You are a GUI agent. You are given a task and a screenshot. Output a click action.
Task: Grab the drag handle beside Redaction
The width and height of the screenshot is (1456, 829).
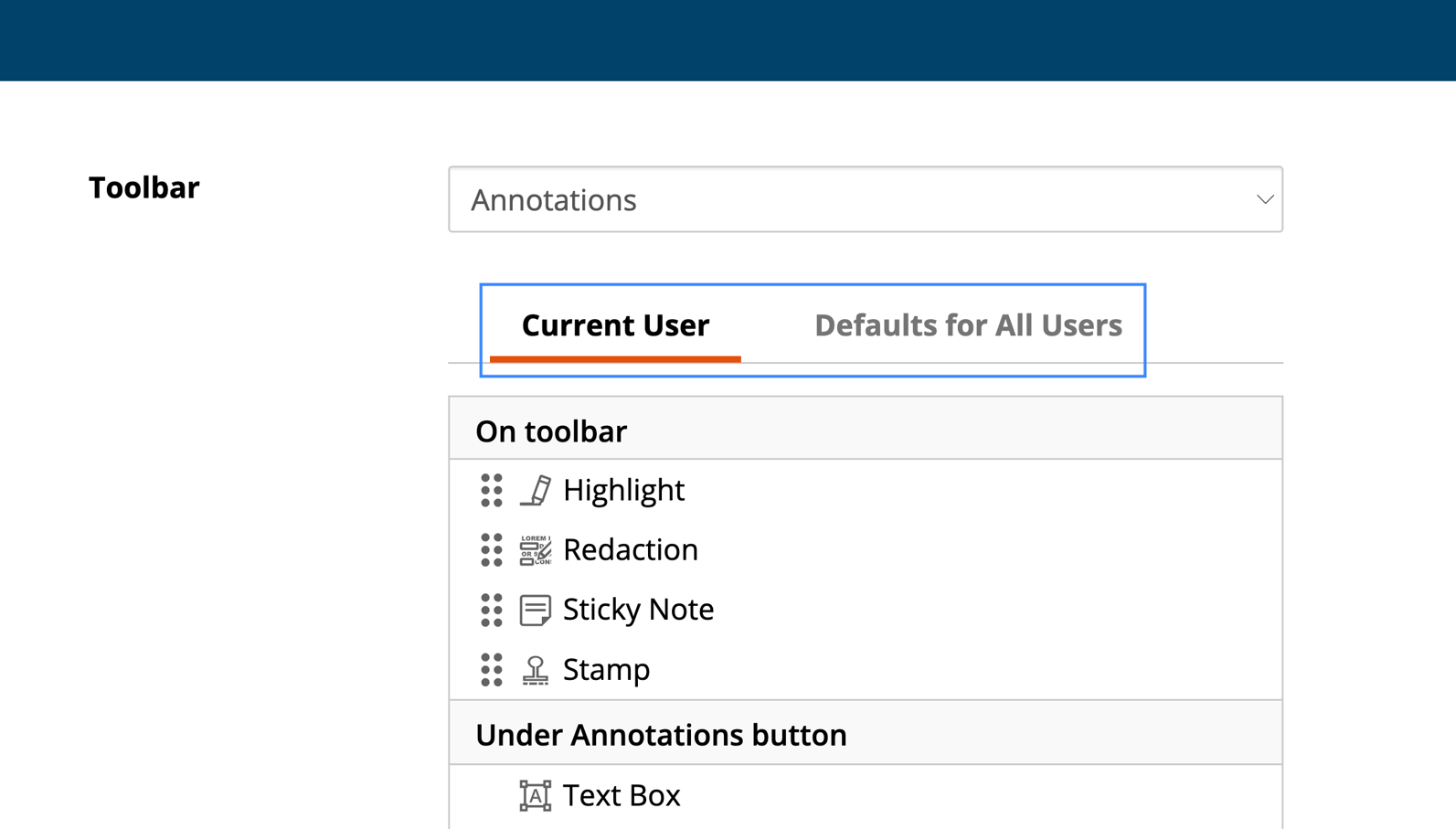tap(492, 550)
